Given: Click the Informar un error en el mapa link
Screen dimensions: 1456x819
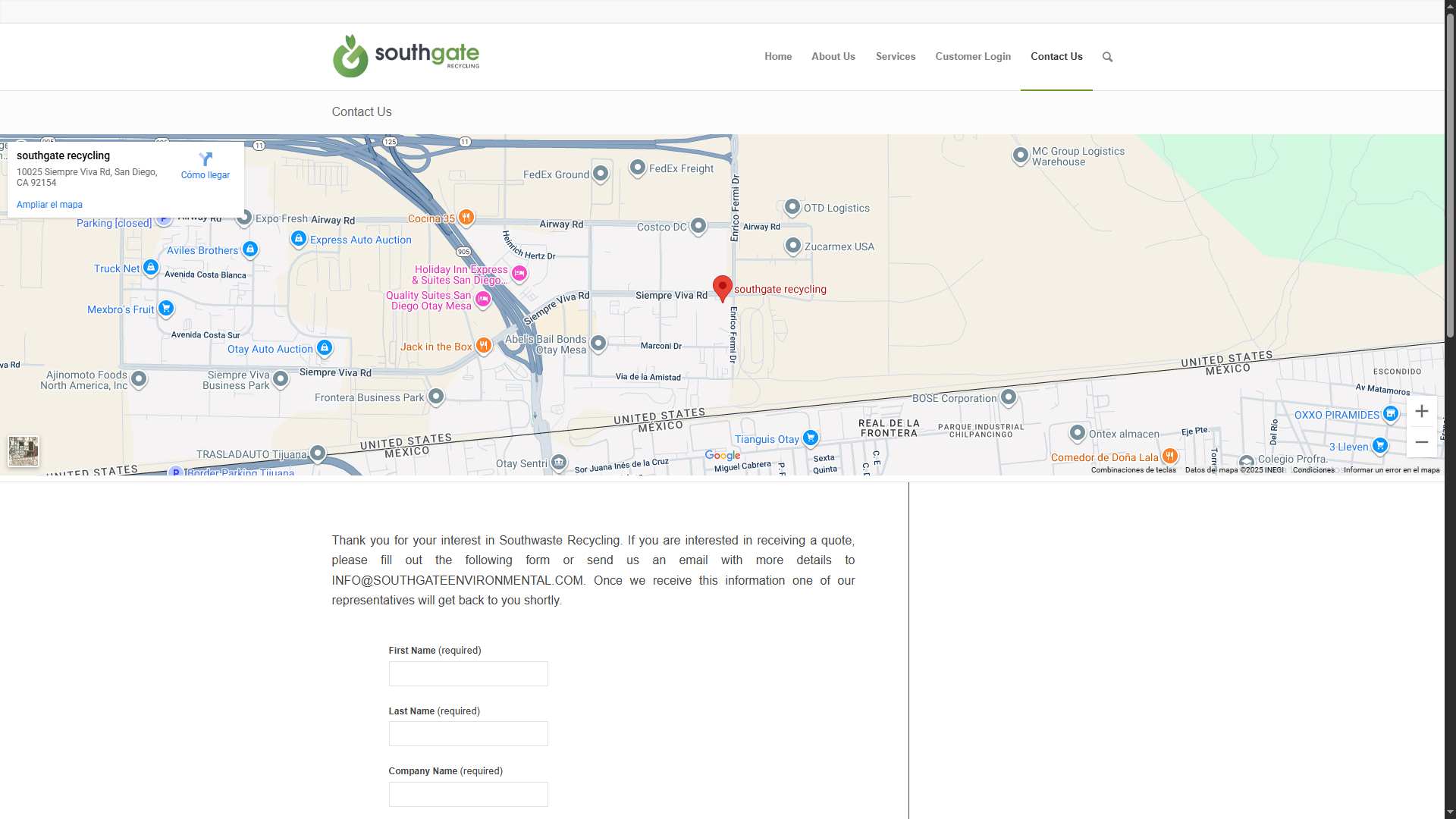Looking at the screenshot, I should coord(1391,470).
